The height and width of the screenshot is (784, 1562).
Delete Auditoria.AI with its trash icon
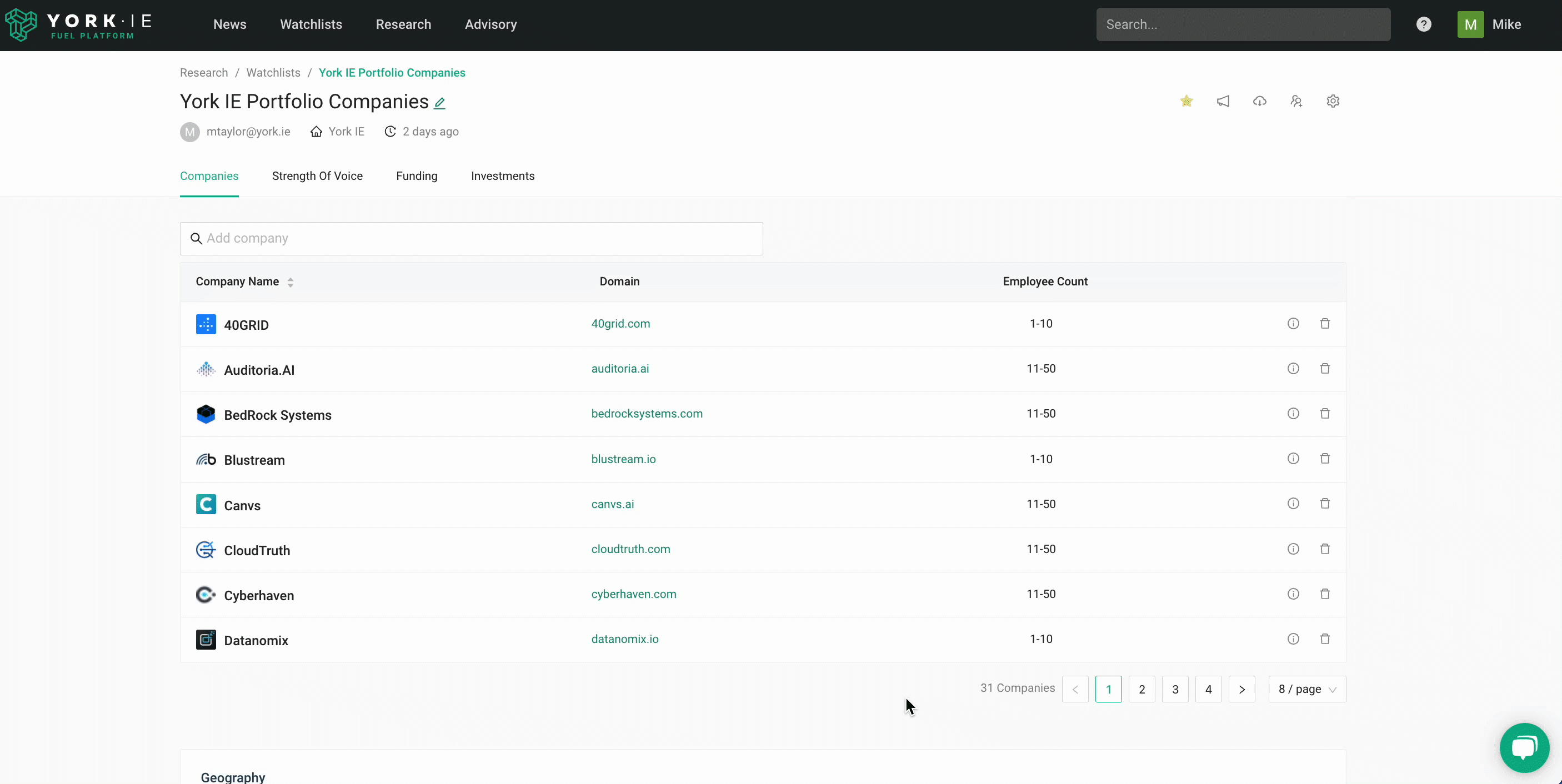coord(1325,369)
